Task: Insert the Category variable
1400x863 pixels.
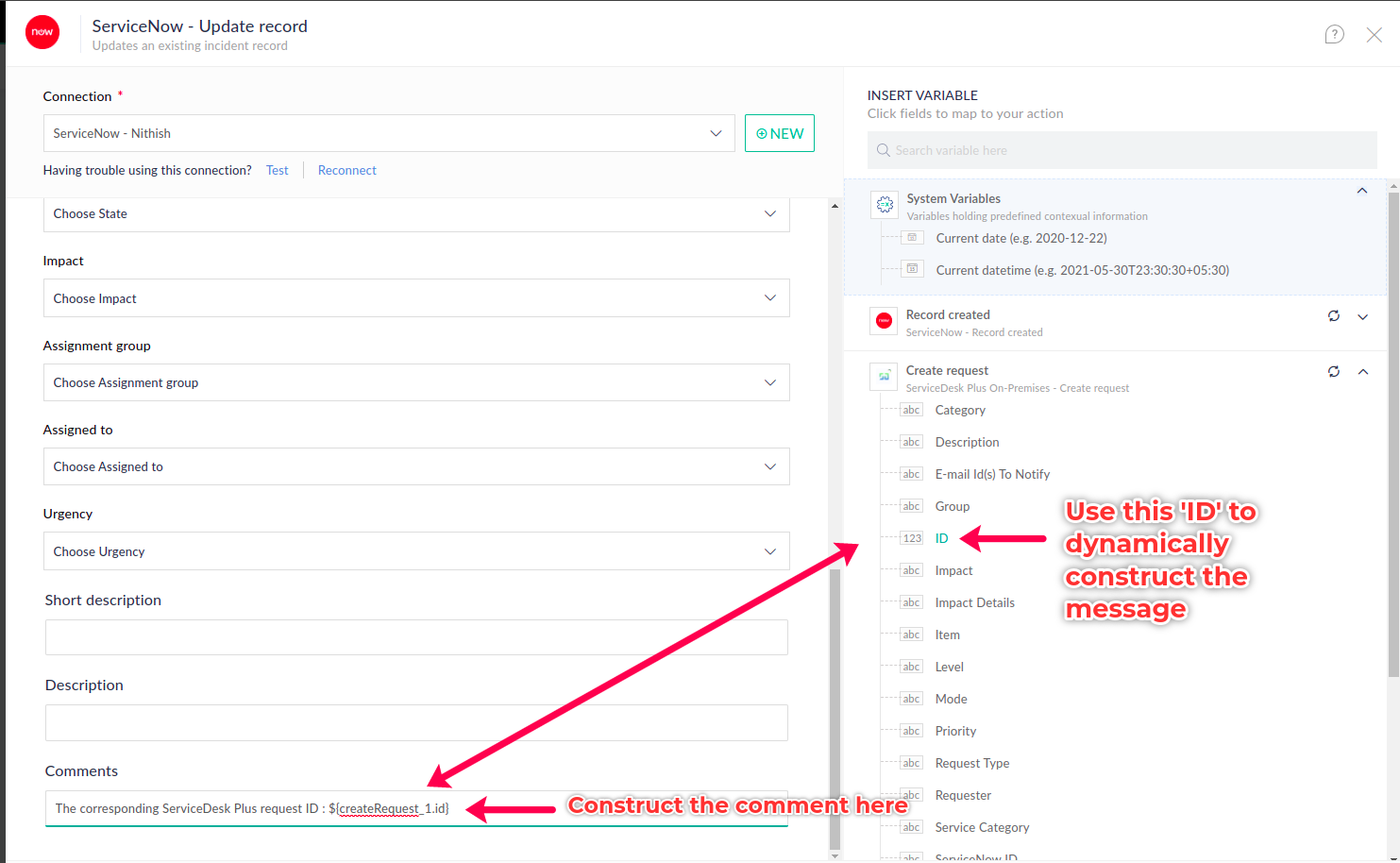Action: (x=960, y=410)
